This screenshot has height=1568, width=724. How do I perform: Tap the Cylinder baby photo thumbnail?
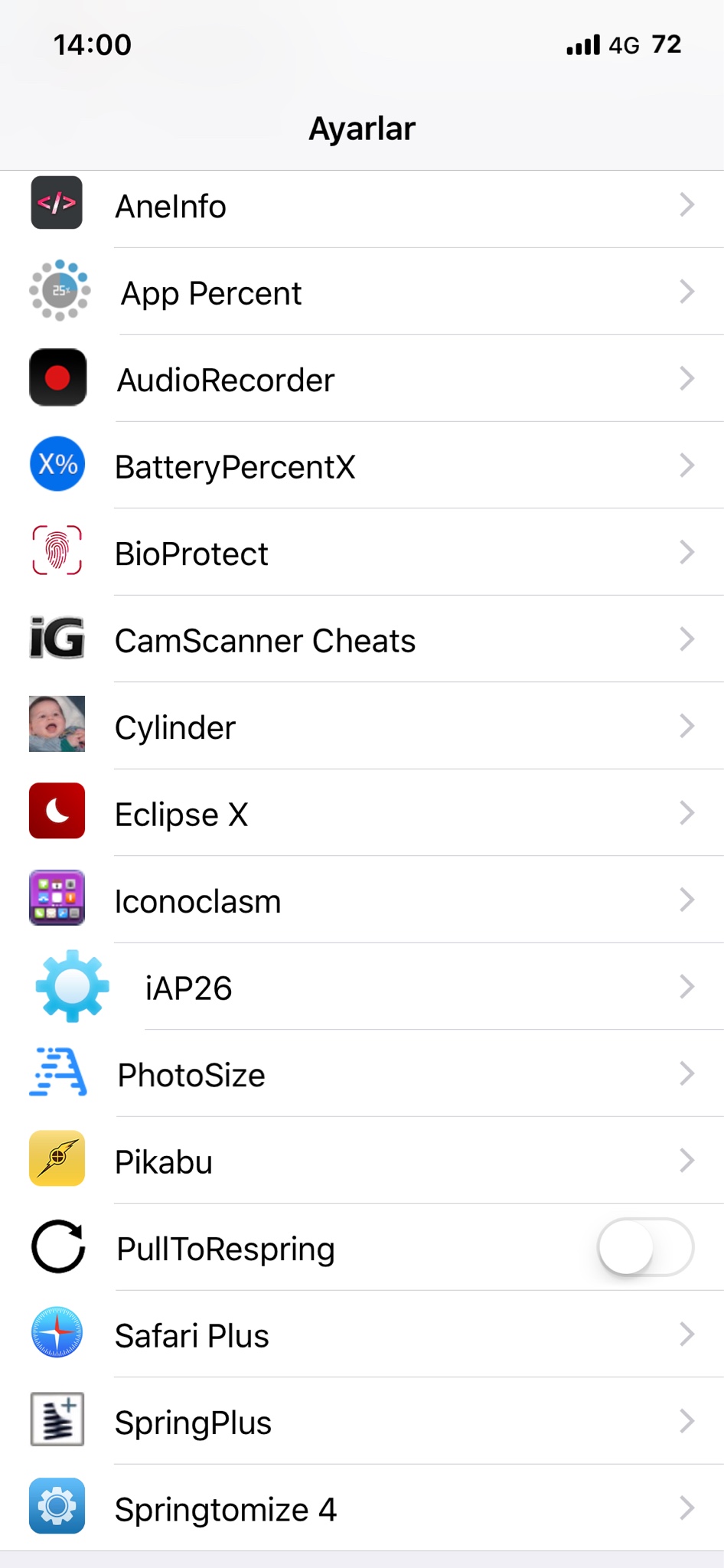[57, 724]
